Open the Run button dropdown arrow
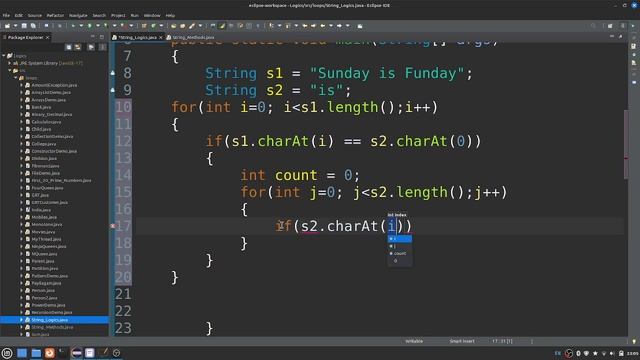640x360 pixels. click(x=98, y=26)
